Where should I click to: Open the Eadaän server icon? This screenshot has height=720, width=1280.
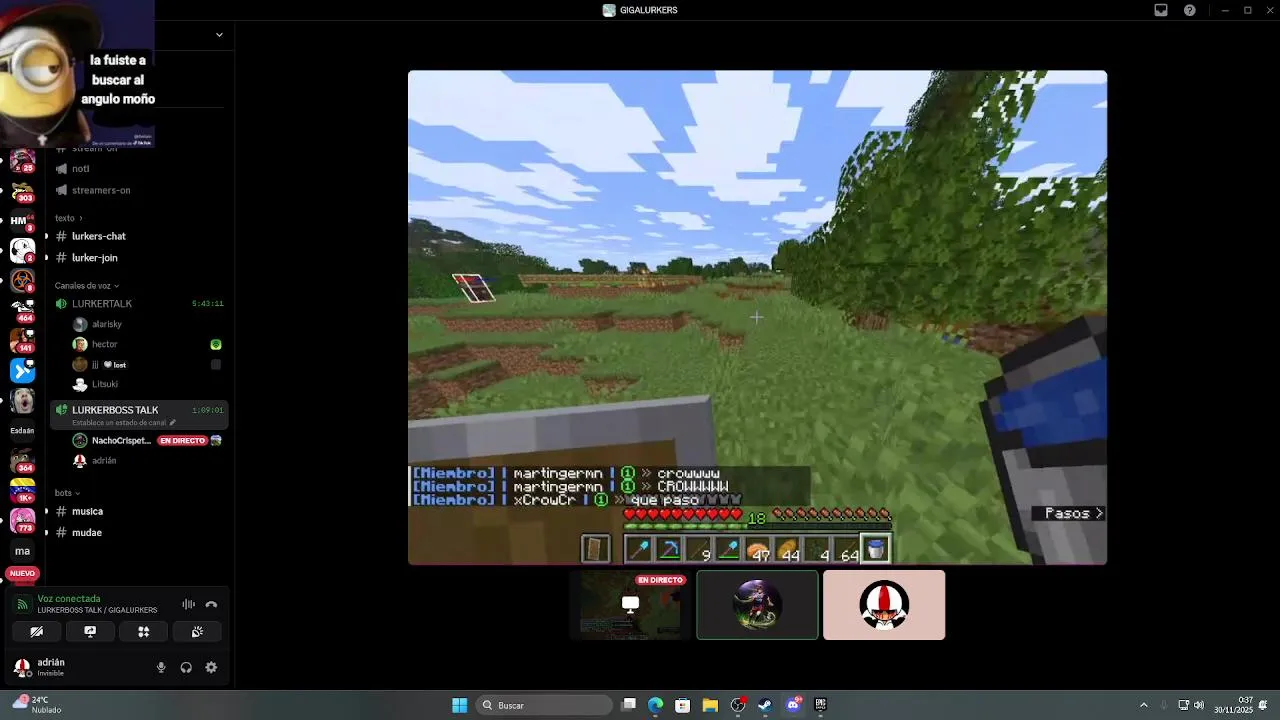click(x=22, y=431)
